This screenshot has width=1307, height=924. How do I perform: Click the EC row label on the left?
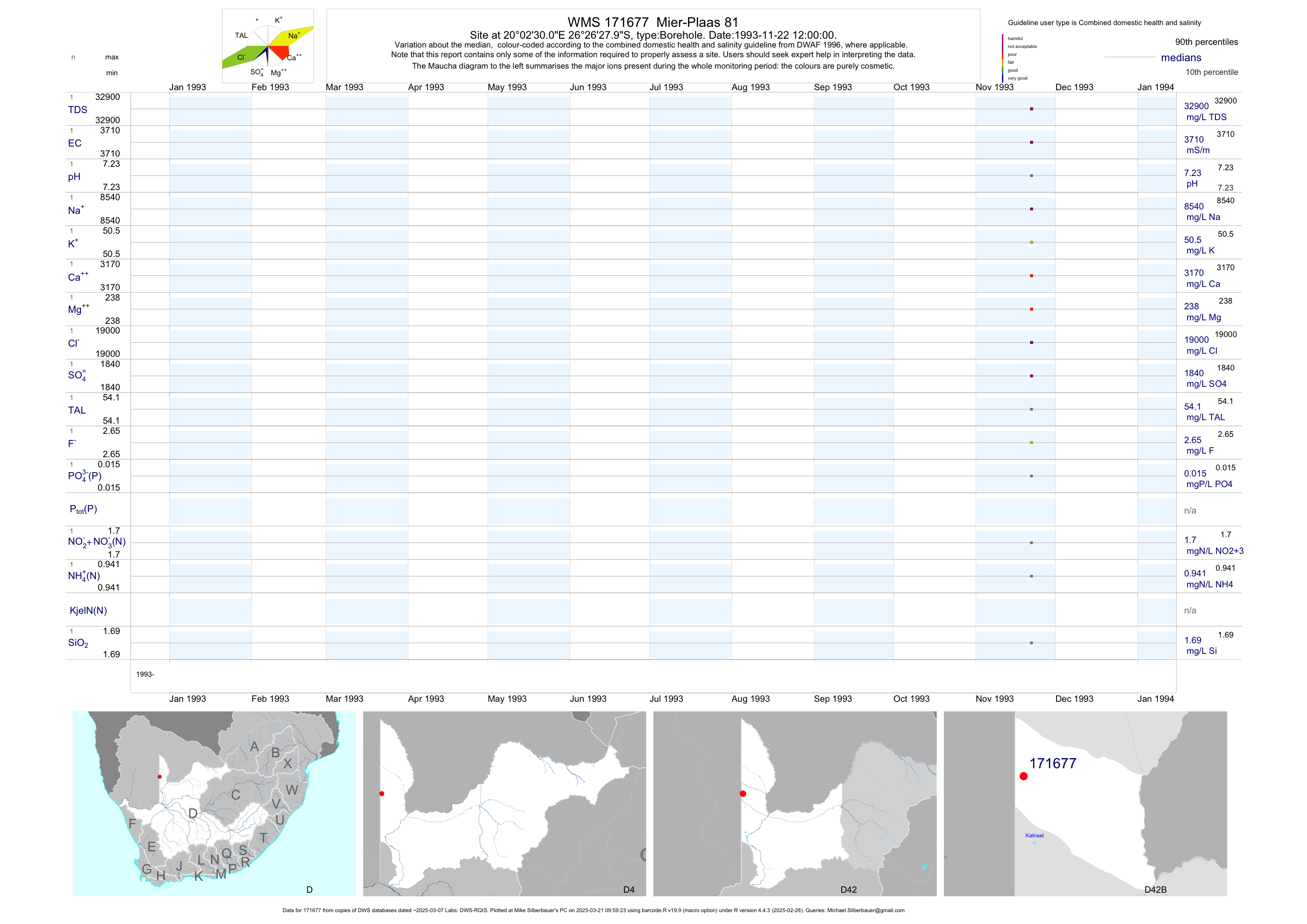pyautogui.click(x=74, y=143)
